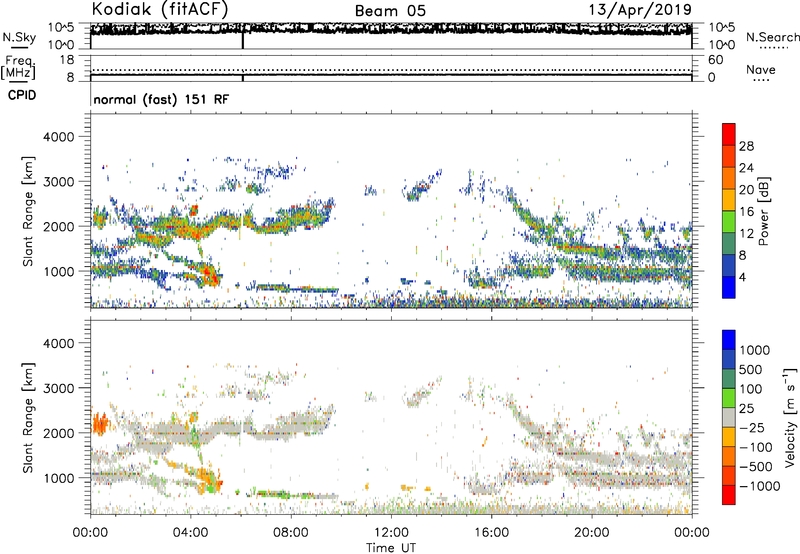
Task: Click the light green Velocity segment 25 to 100
Action: click(729, 398)
